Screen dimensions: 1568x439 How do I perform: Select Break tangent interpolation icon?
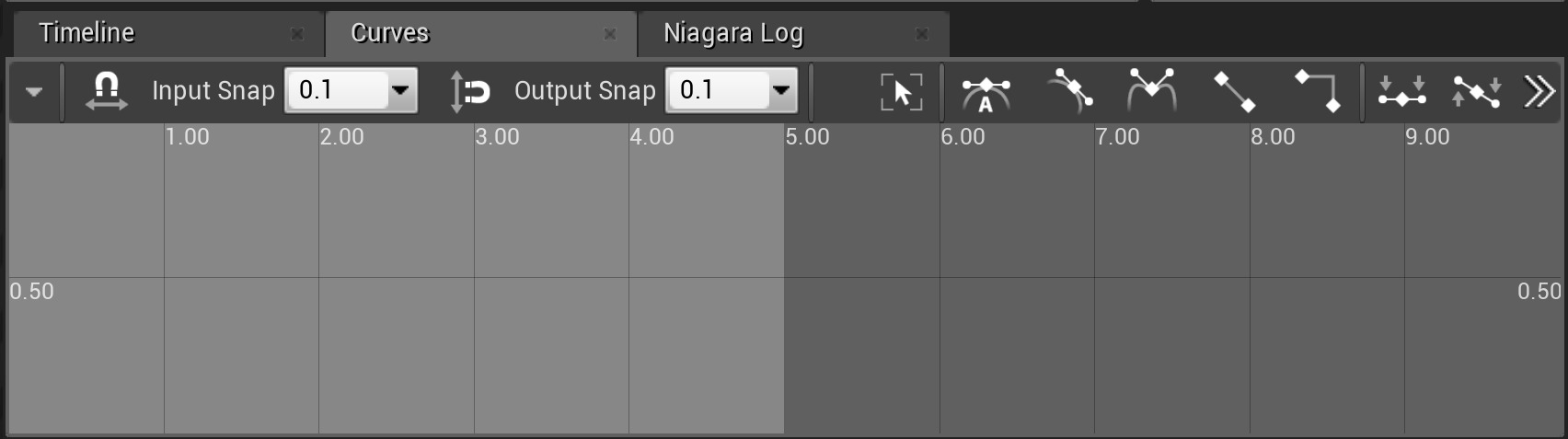[x=1151, y=91]
